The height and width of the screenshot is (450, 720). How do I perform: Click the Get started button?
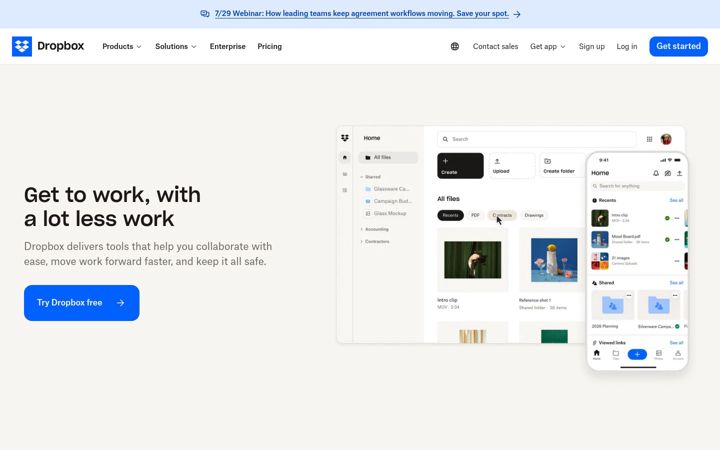tap(678, 46)
